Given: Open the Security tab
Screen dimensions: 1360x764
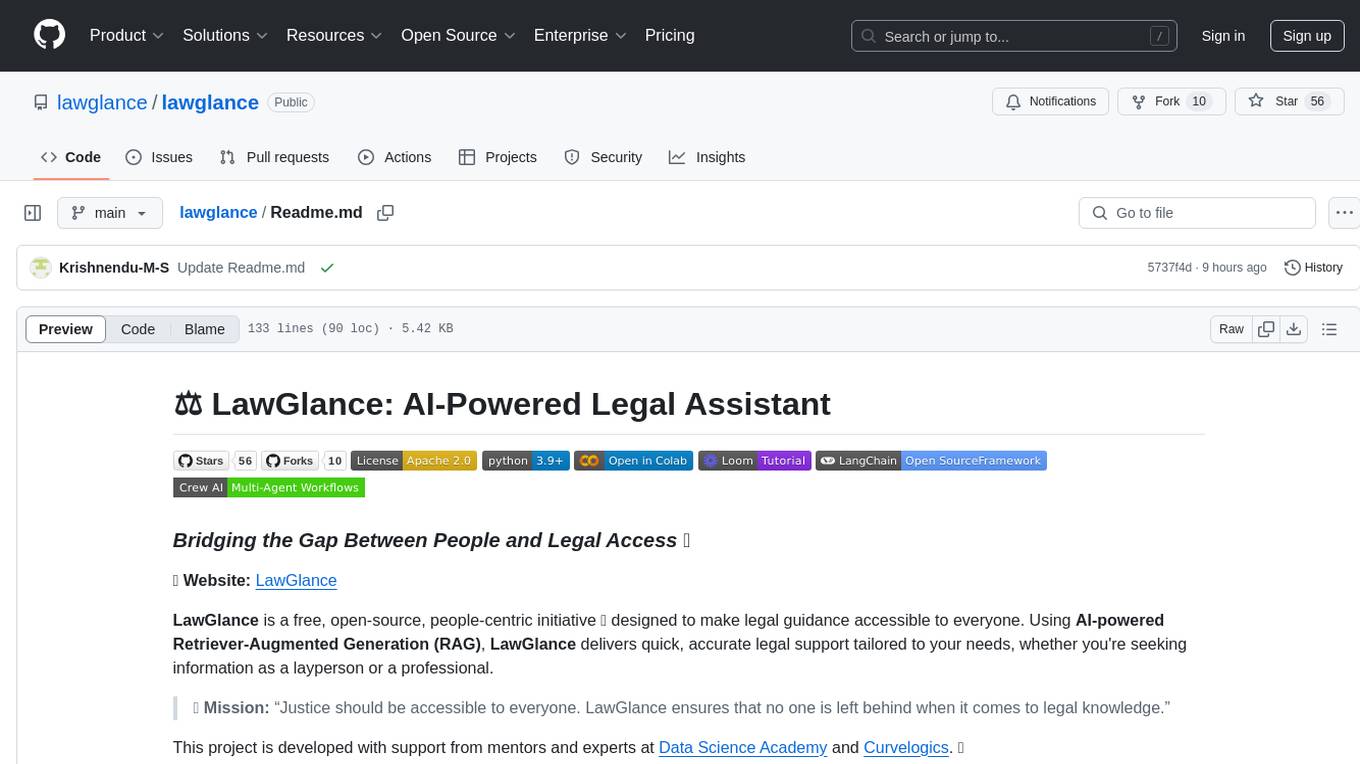Looking at the screenshot, I should (603, 157).
